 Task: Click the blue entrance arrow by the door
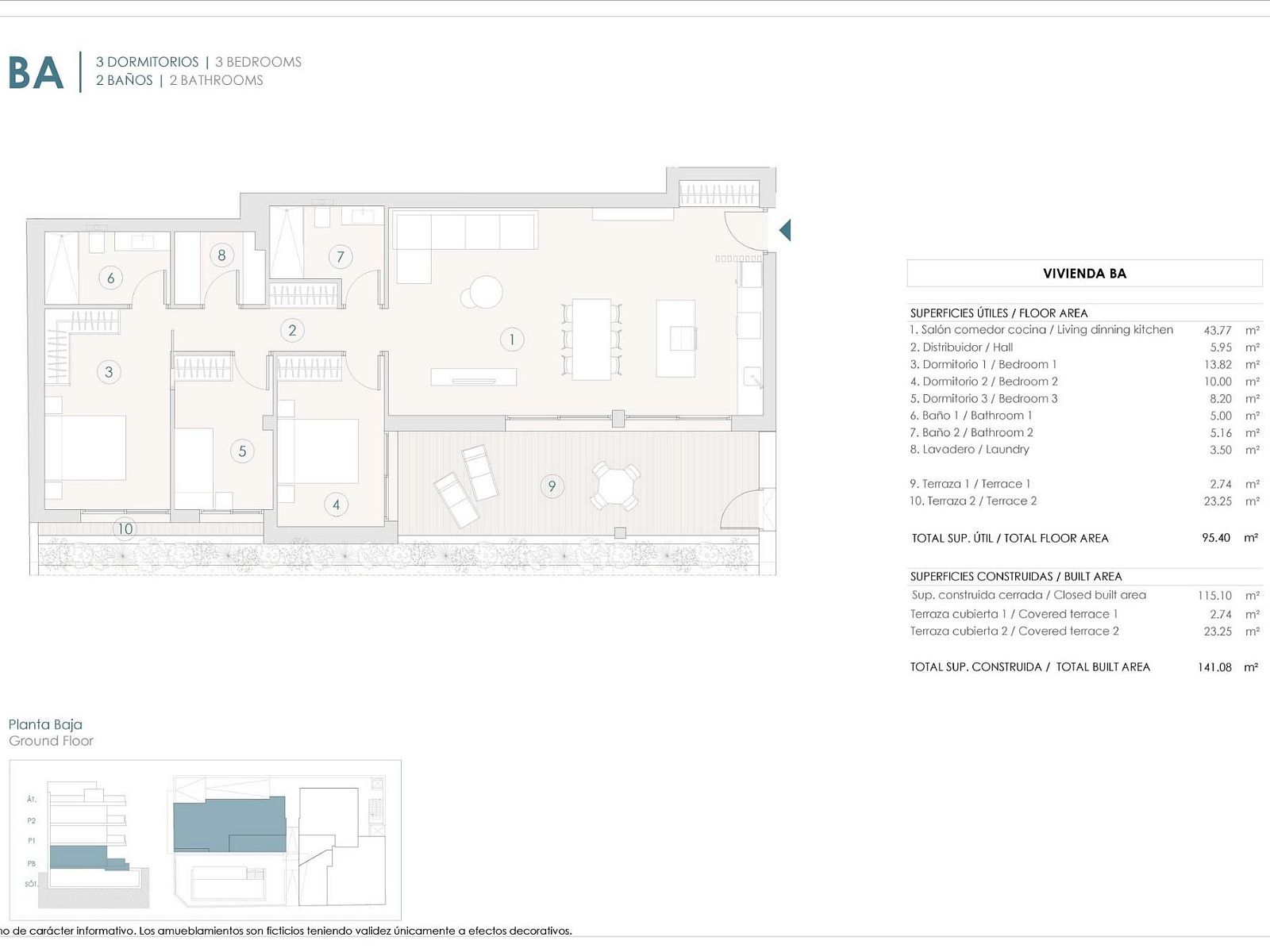pos(785,230)
